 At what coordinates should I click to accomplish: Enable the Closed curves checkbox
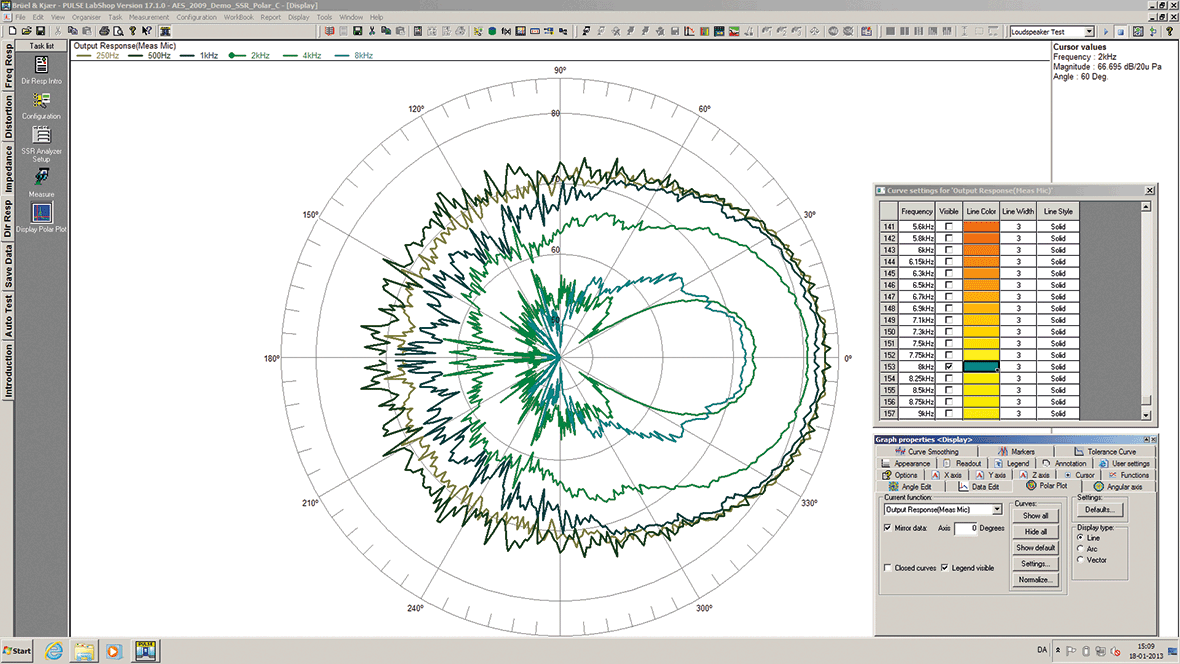pyautogui.click(x=888, y=568)
